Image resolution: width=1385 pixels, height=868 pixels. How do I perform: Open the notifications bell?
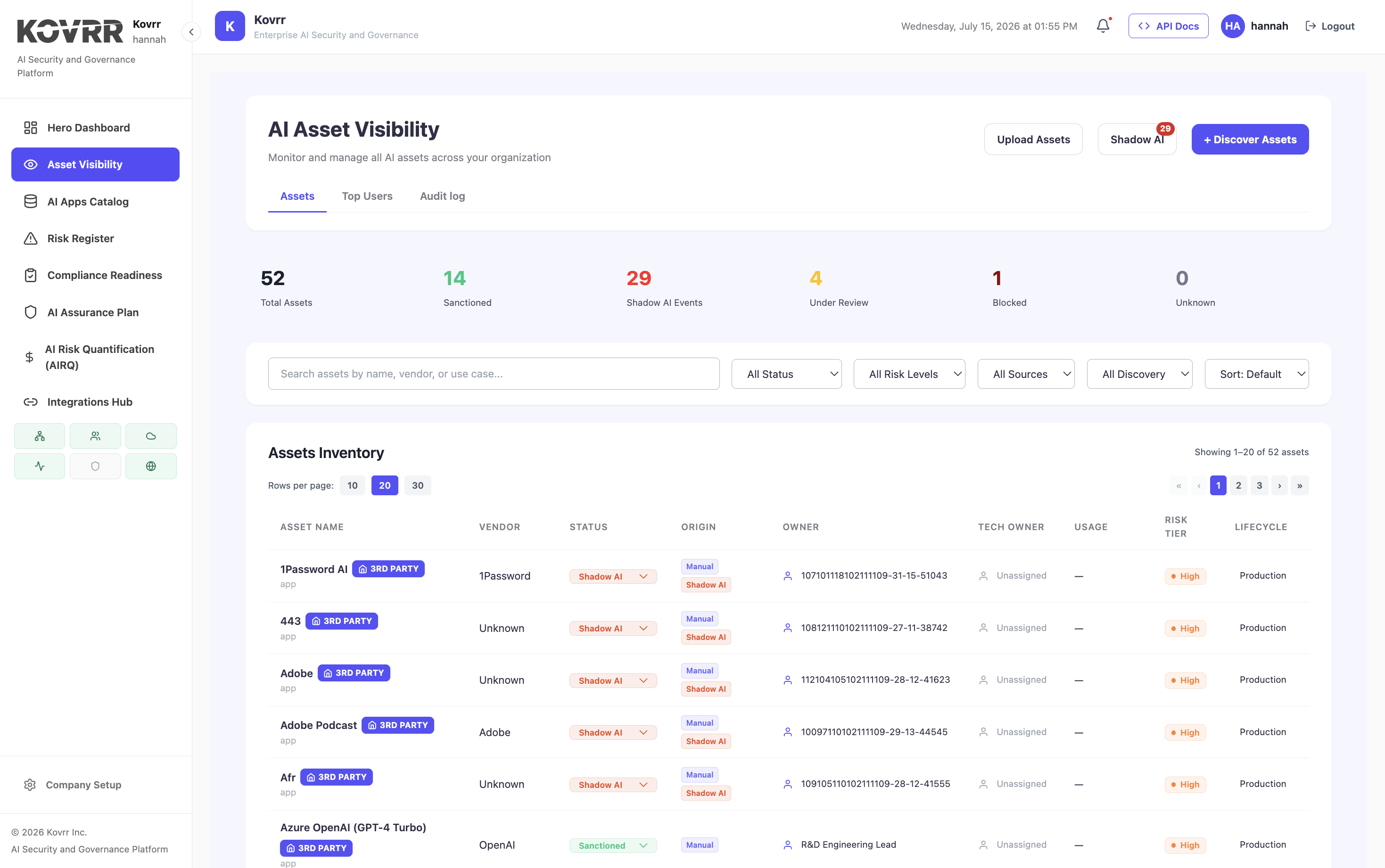pyautogui.click(x=1103, y=26)
